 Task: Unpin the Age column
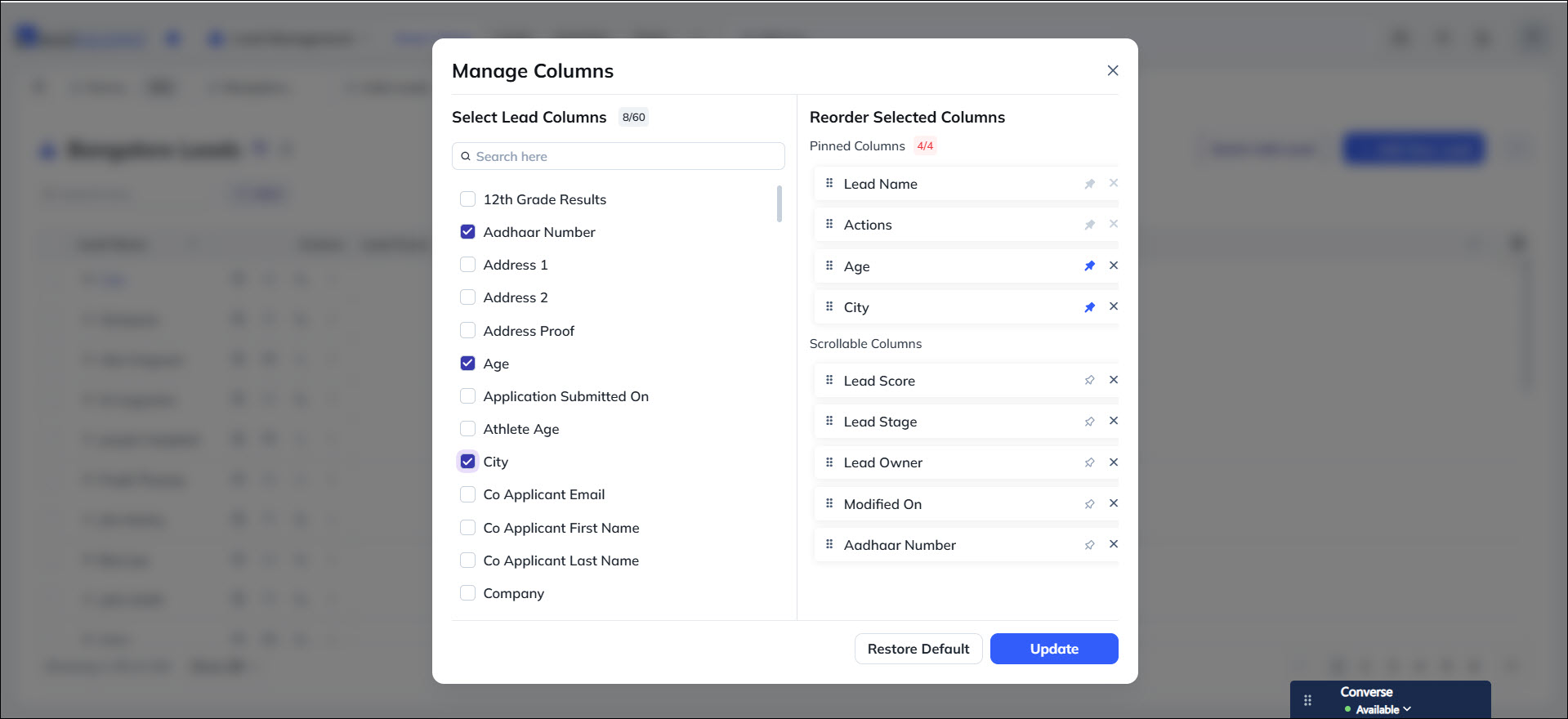click(x=1089, y=266)
